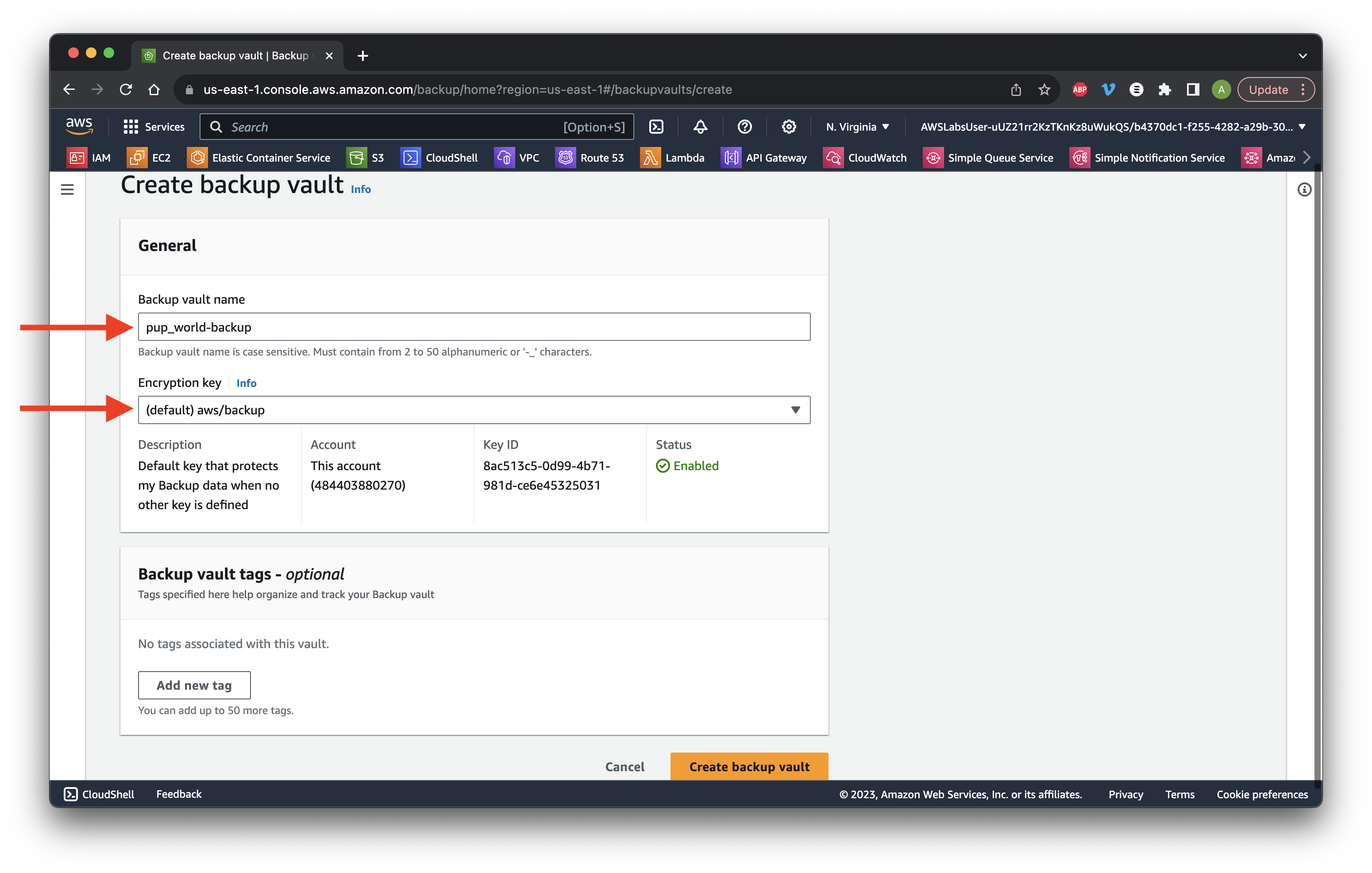Open the Route 53 shortcut
Viewport: 1372px width, 873px height.
pos(590,158)
